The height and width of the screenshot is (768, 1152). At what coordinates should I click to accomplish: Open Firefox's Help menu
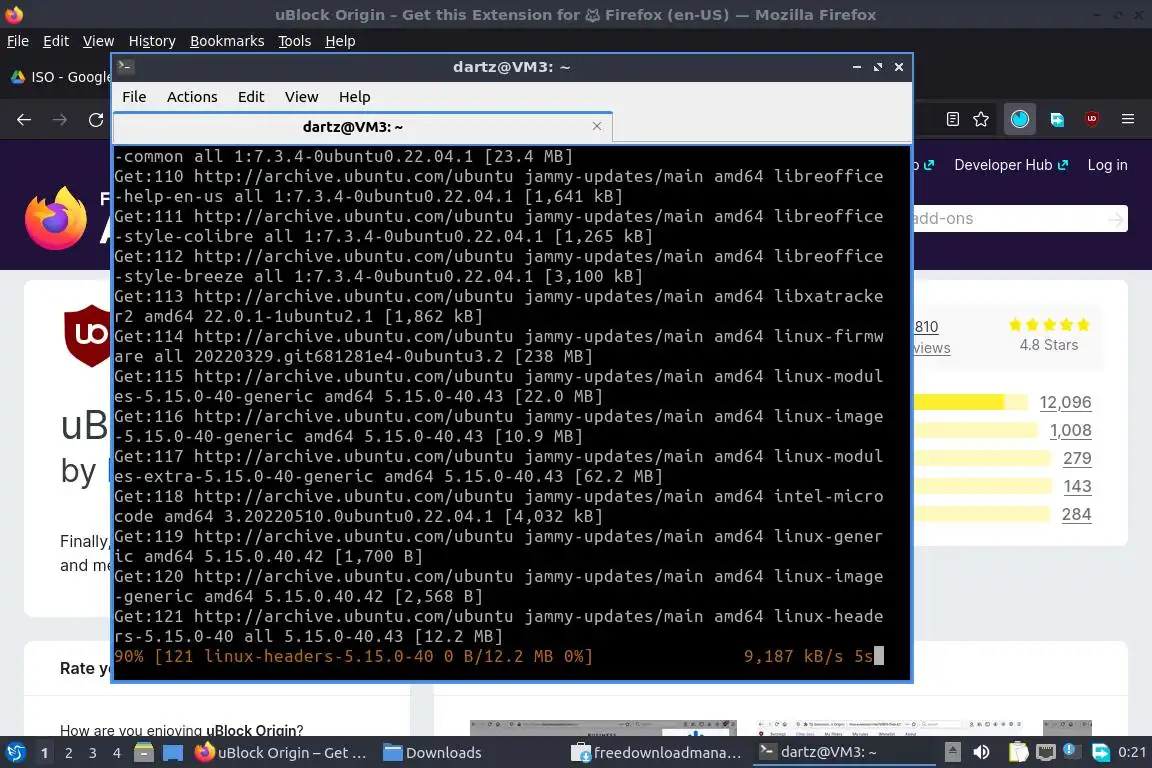click(340, 41)
